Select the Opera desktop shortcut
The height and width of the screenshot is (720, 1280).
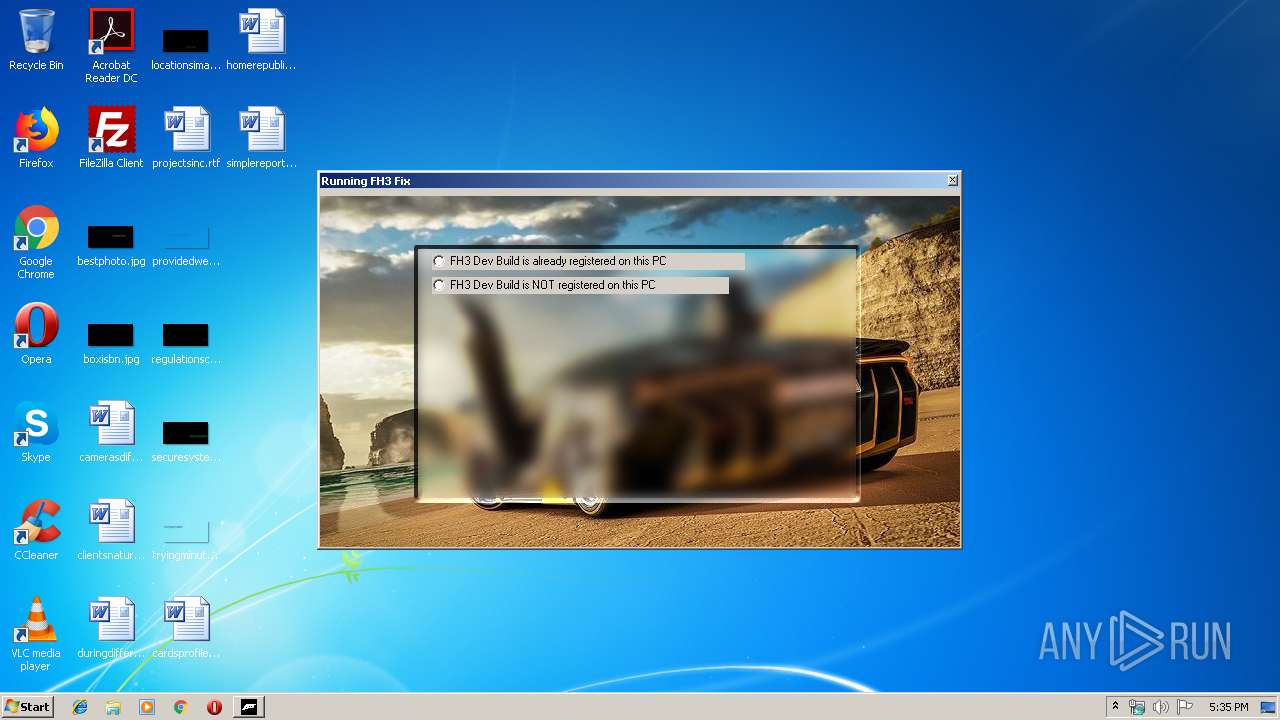pos(36,334)
